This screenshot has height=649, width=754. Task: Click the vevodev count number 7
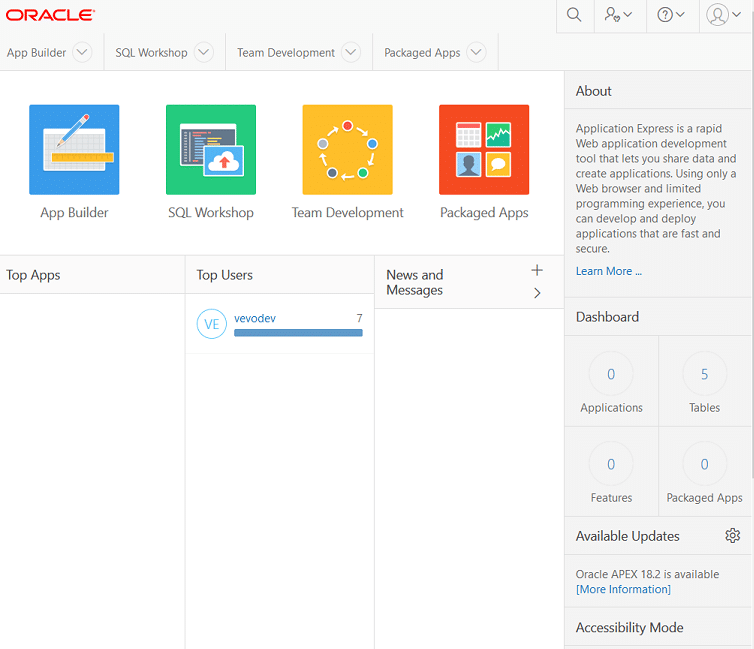(359, 318)
